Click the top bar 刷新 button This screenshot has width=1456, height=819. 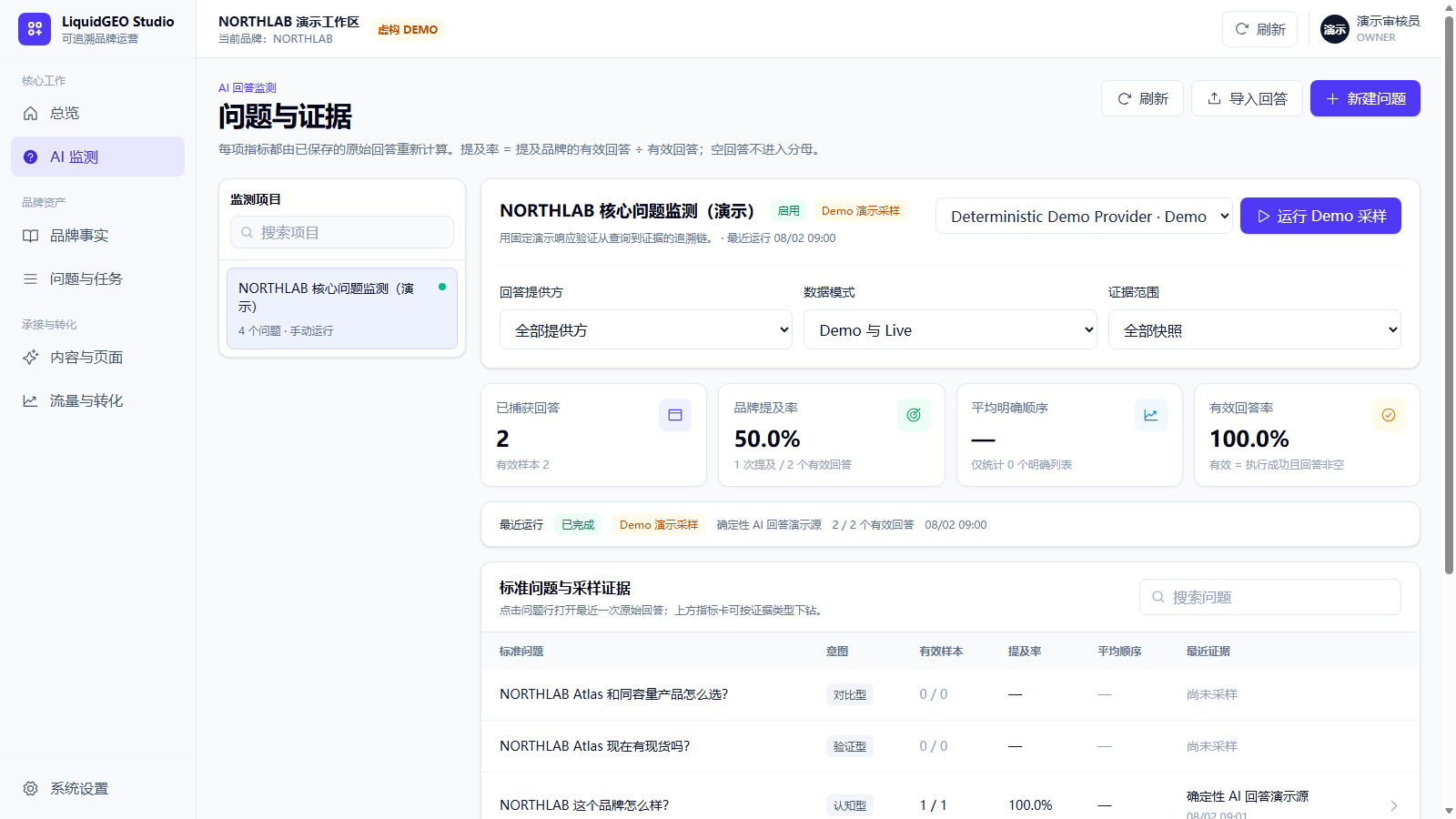(x=1259, y=29)
